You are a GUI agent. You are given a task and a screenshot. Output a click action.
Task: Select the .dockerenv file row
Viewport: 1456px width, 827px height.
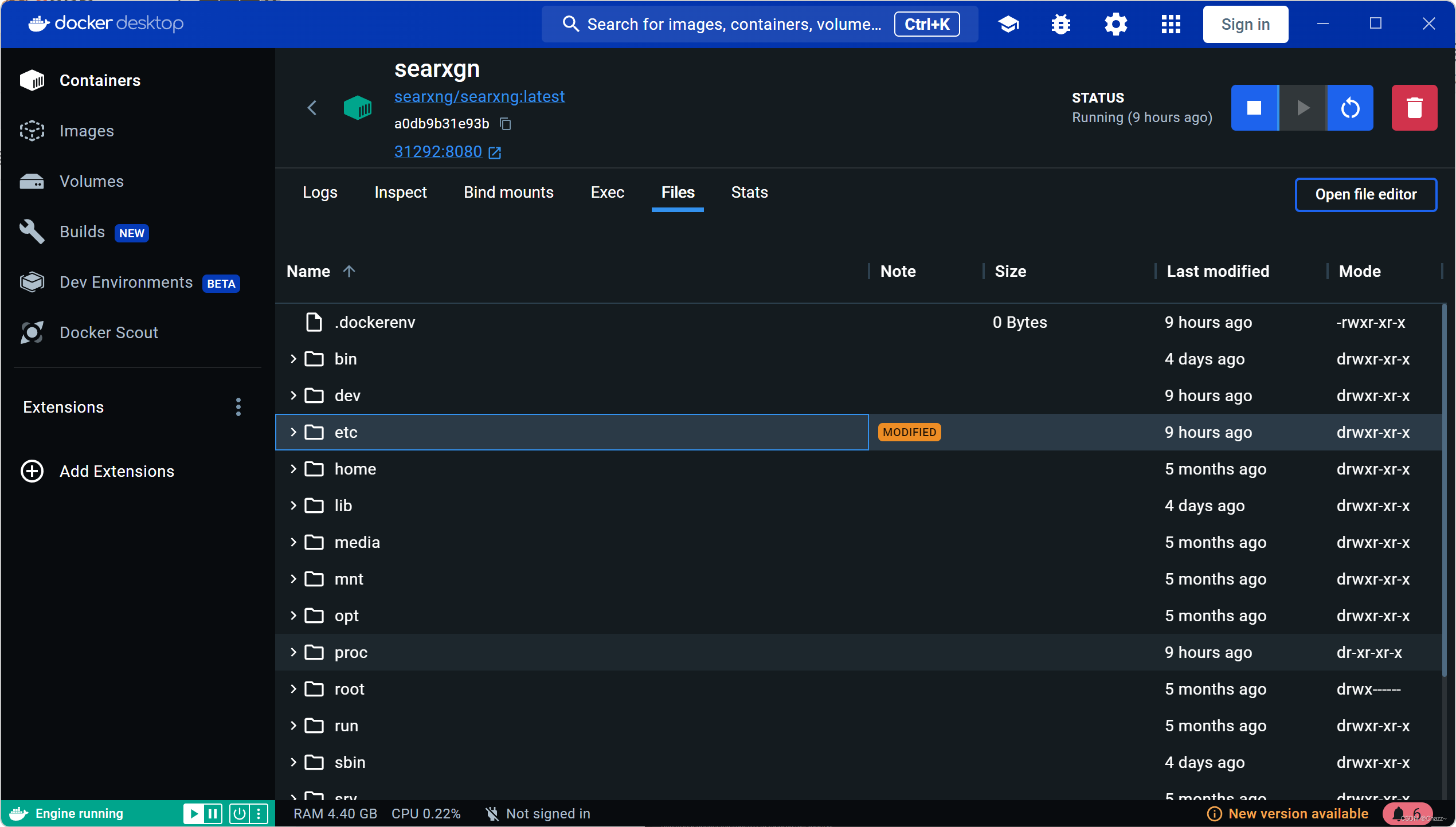tap(859, 322)
